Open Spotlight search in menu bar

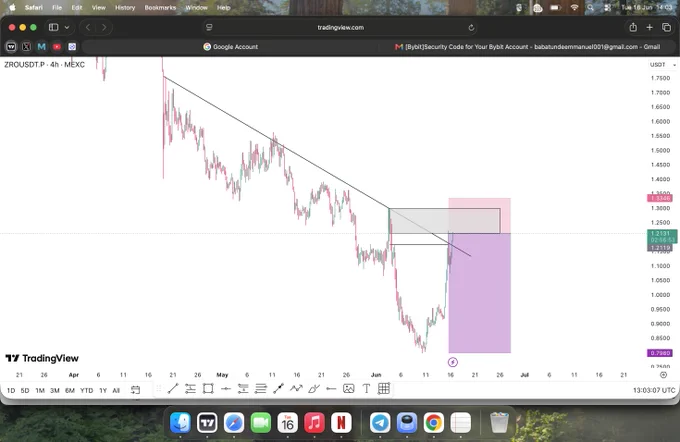click(590, 7)
